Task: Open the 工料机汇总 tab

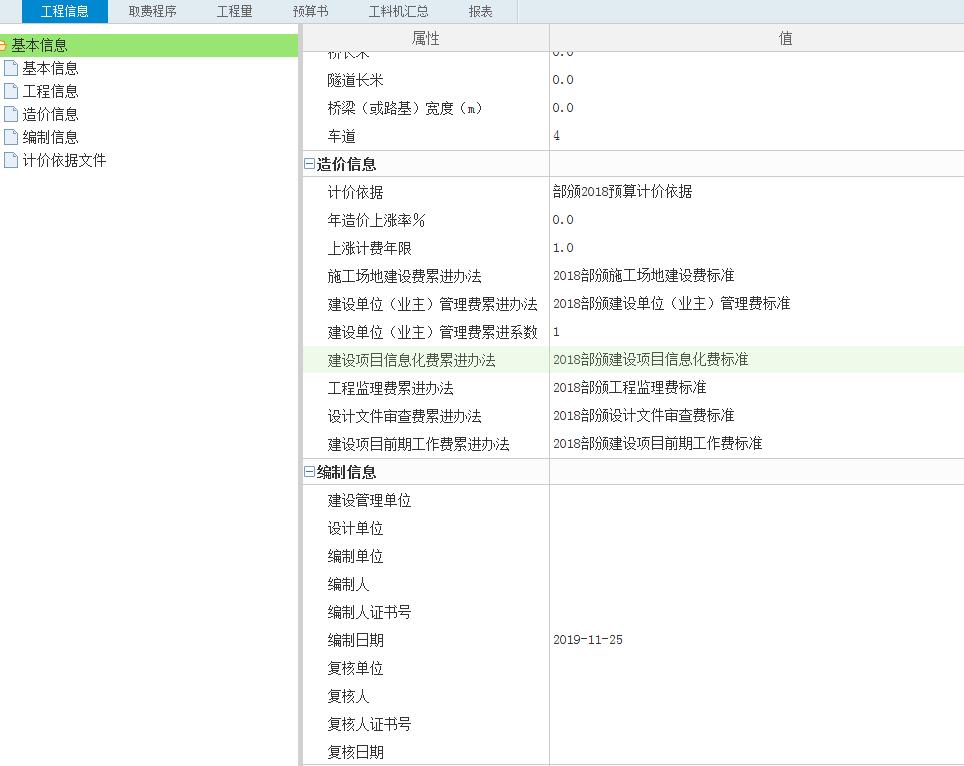Action: (x=400, y=11)
